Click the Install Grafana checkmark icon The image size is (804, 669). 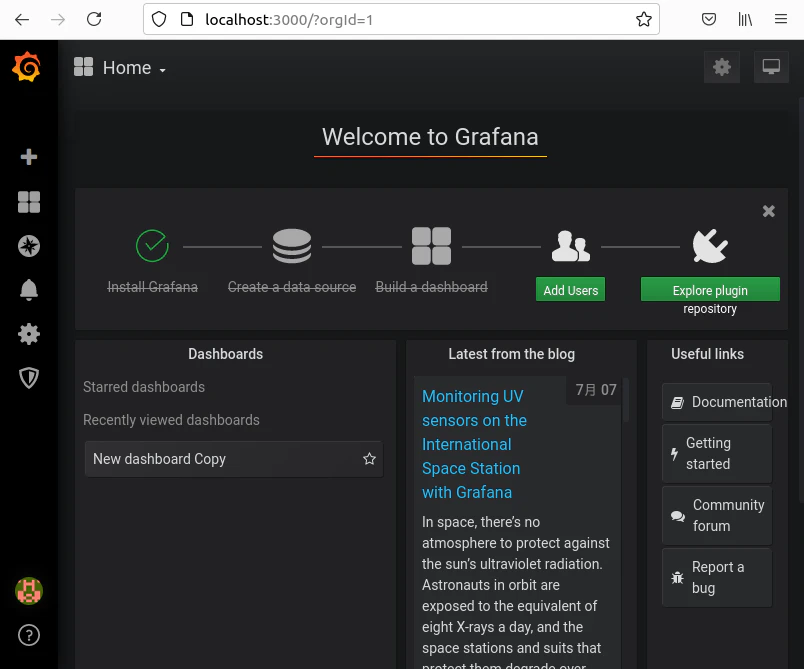point(152,246)
